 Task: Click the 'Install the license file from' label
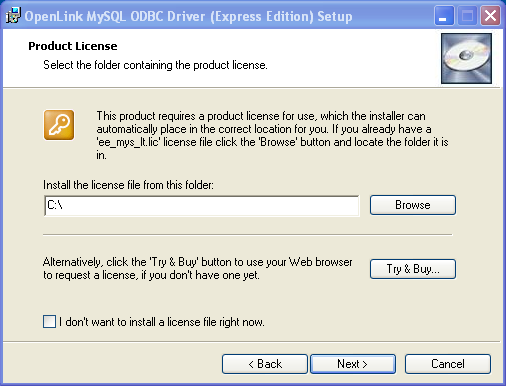[x=128, y=185]
